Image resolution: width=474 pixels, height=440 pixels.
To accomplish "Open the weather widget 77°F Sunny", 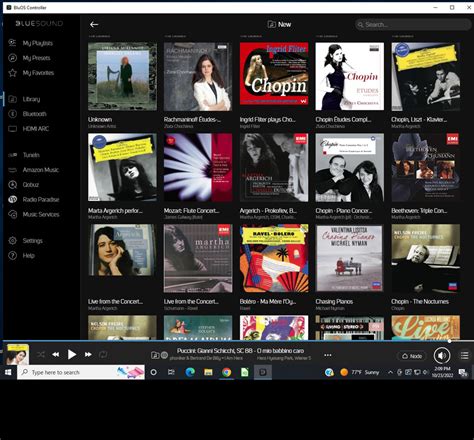I will coord(359,372).
